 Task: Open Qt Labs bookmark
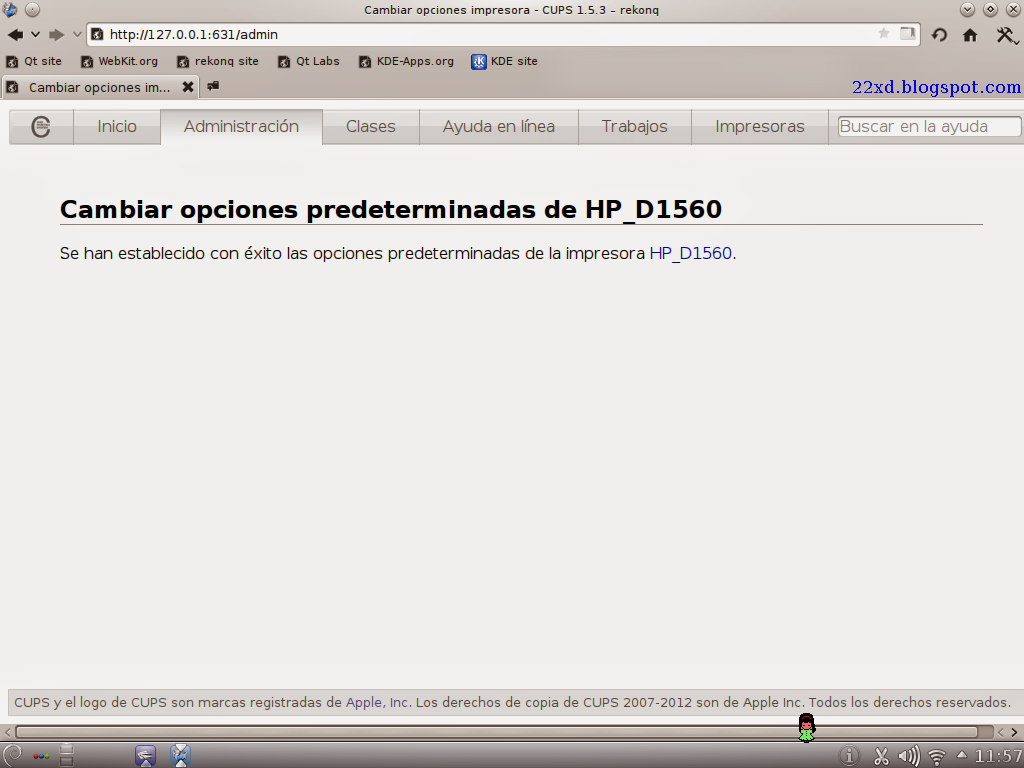[309, 61]
